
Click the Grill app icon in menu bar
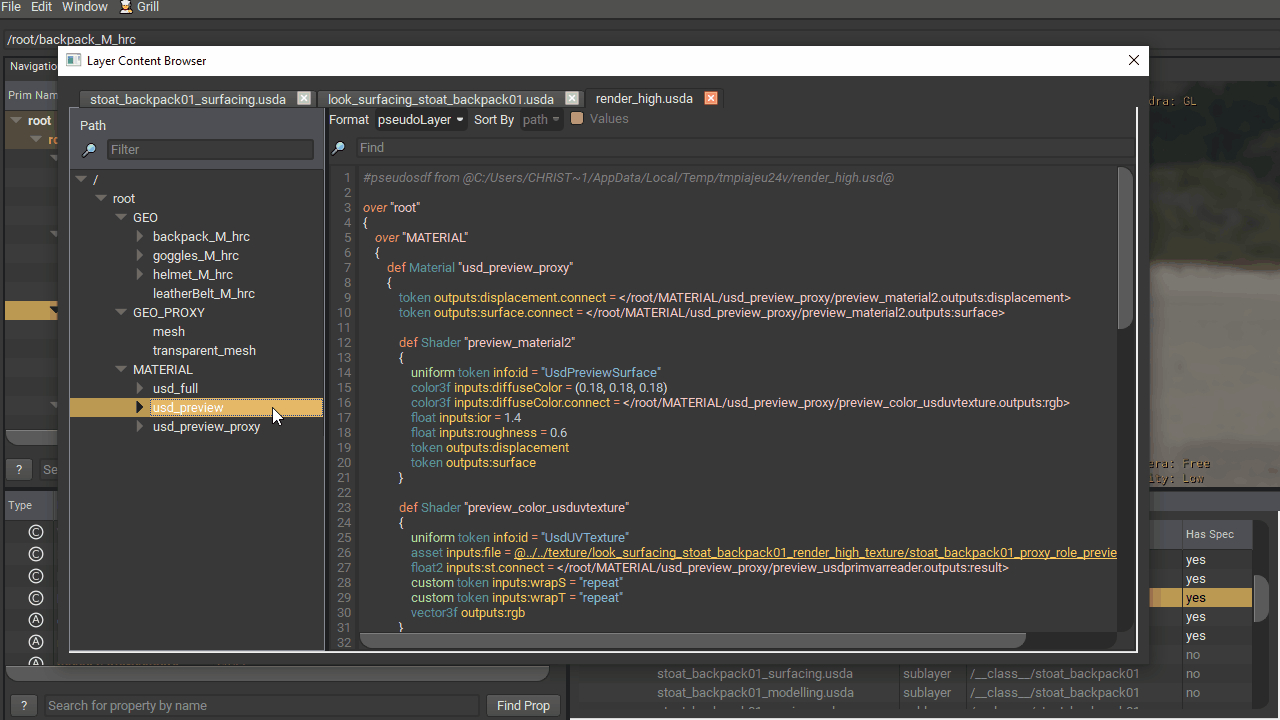(x=126, y=7)
